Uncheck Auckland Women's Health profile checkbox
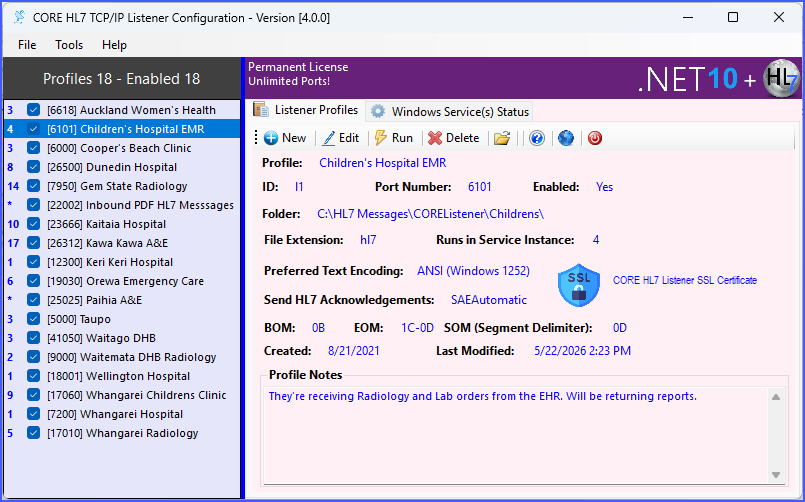Image resolution: width=805 pixels, height=502 pixels. [x=33, y=110]
